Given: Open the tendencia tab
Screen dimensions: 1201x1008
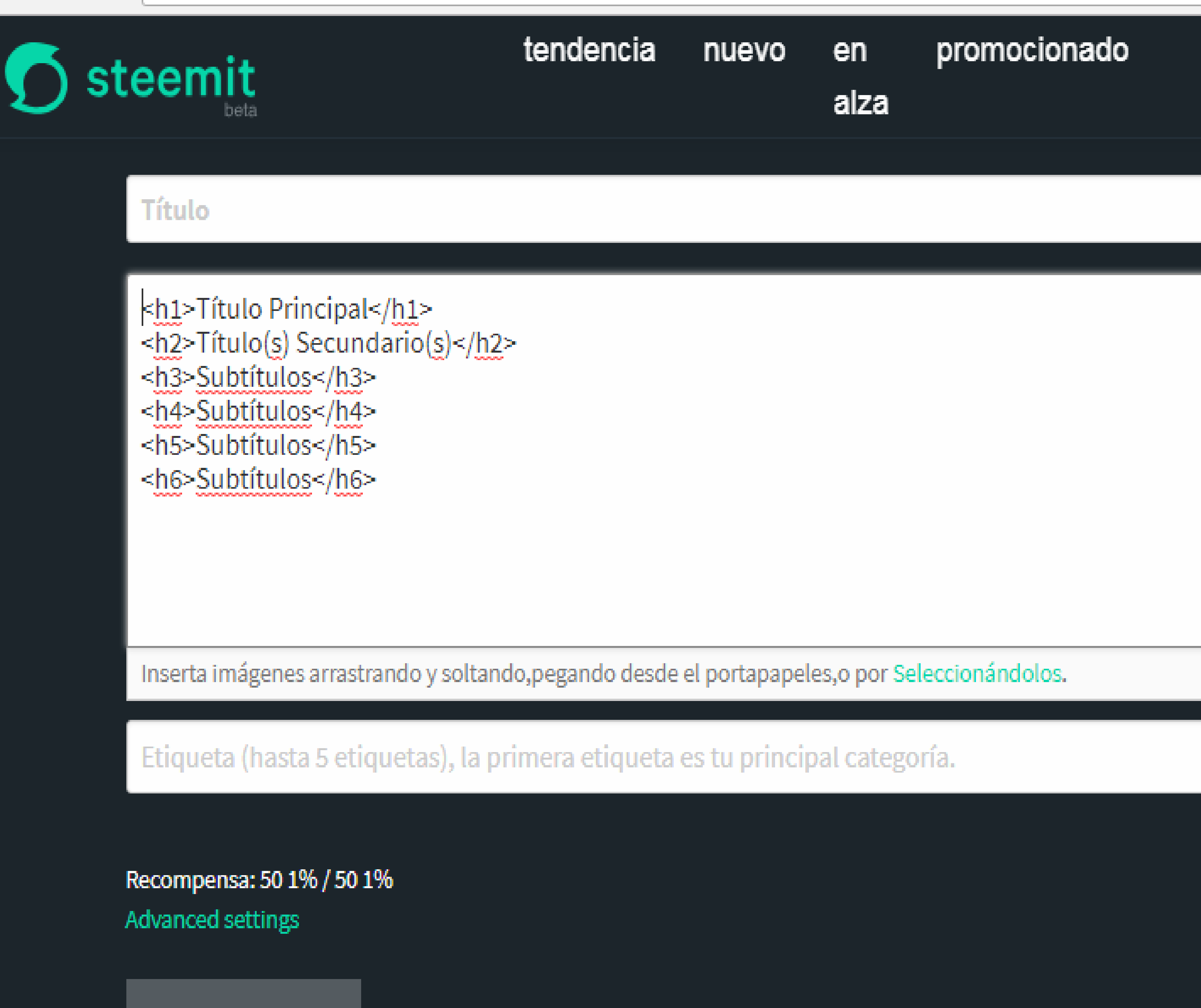Looking at the screenshot, I should (589, 50).
